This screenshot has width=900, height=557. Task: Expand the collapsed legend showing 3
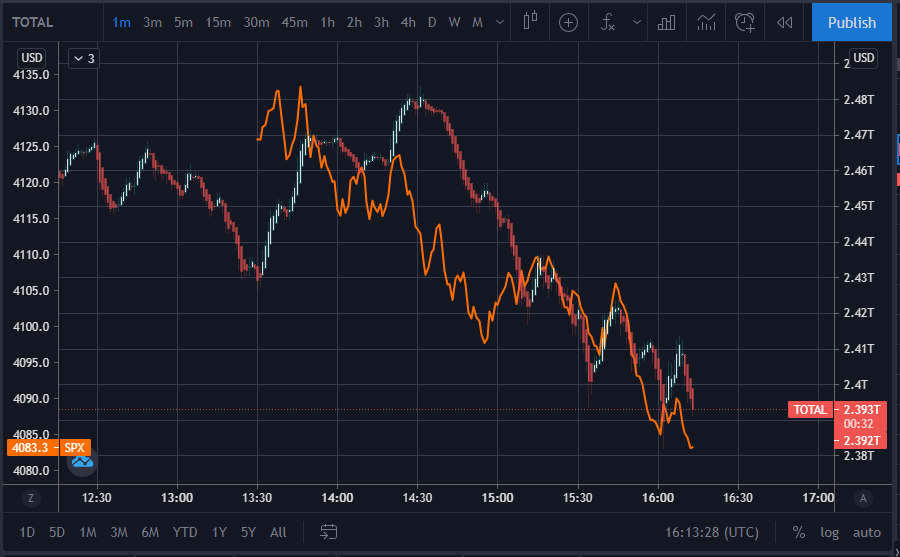point(84,59)
